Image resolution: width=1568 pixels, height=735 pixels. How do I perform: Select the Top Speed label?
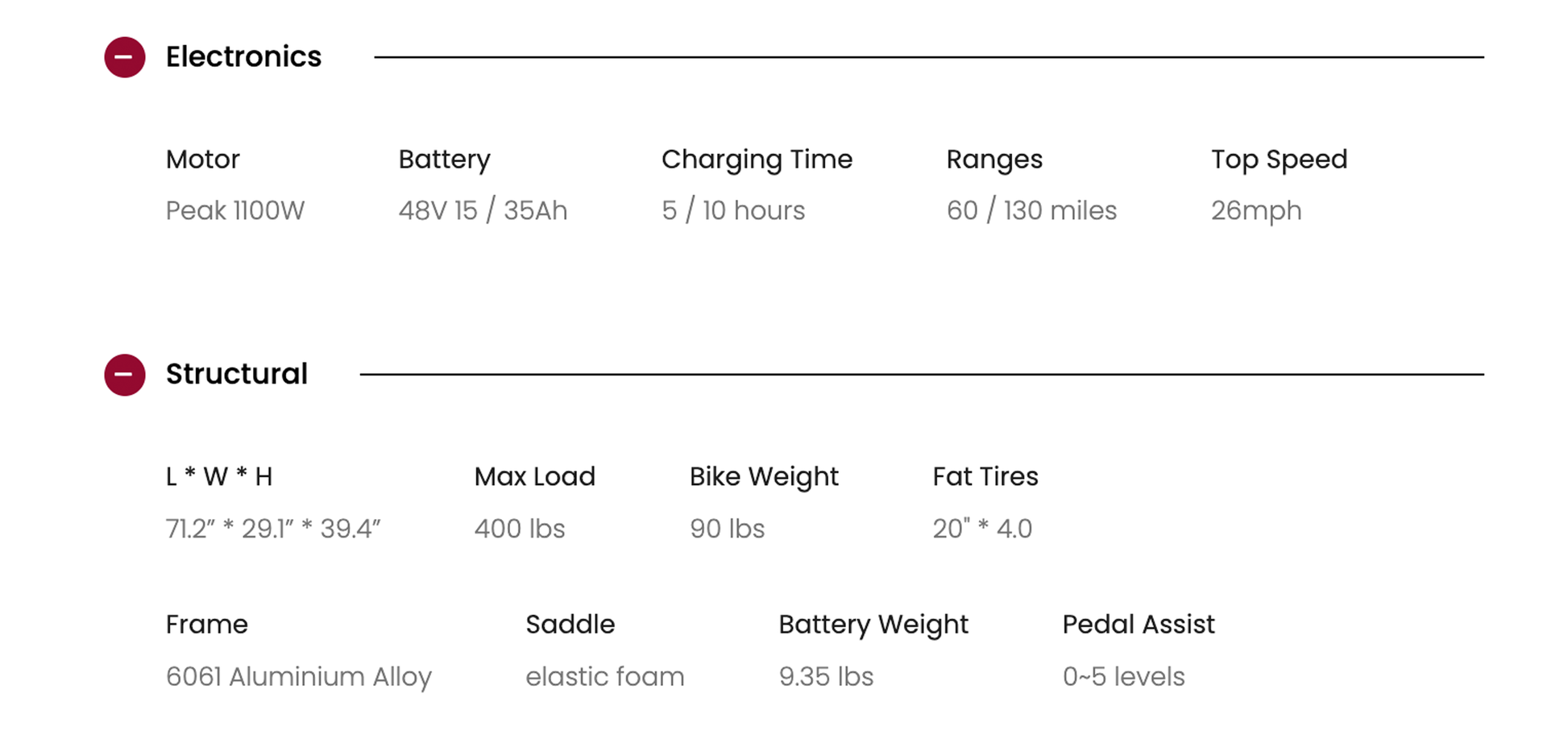pos(1279,160)
